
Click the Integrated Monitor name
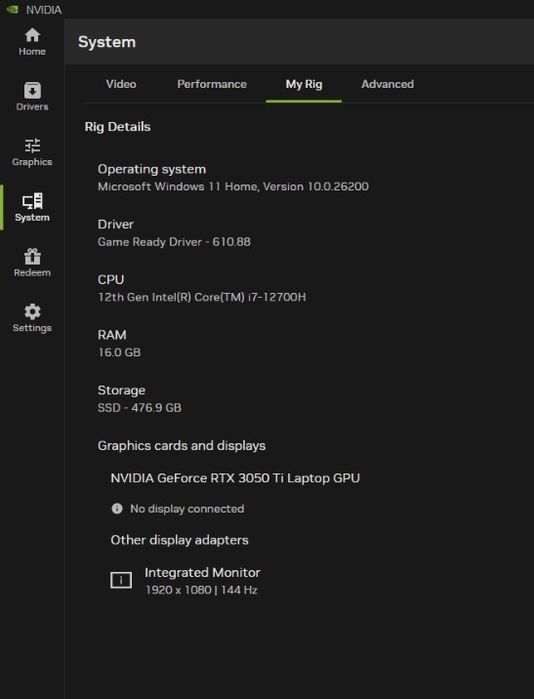(x=202, y=572)
